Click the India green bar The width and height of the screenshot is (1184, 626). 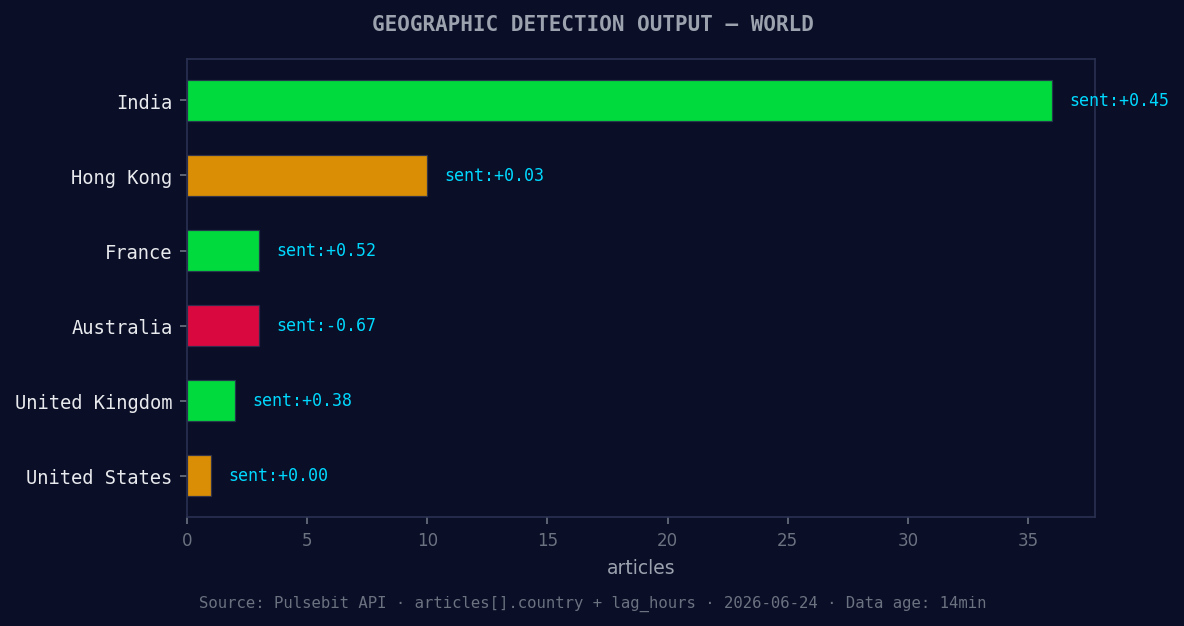pyautogui.click(x=619, y=100)
